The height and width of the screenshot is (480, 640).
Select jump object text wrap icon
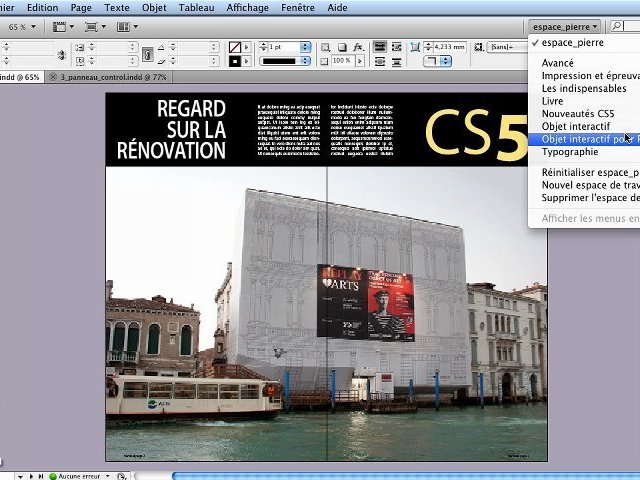click(396, 62)
